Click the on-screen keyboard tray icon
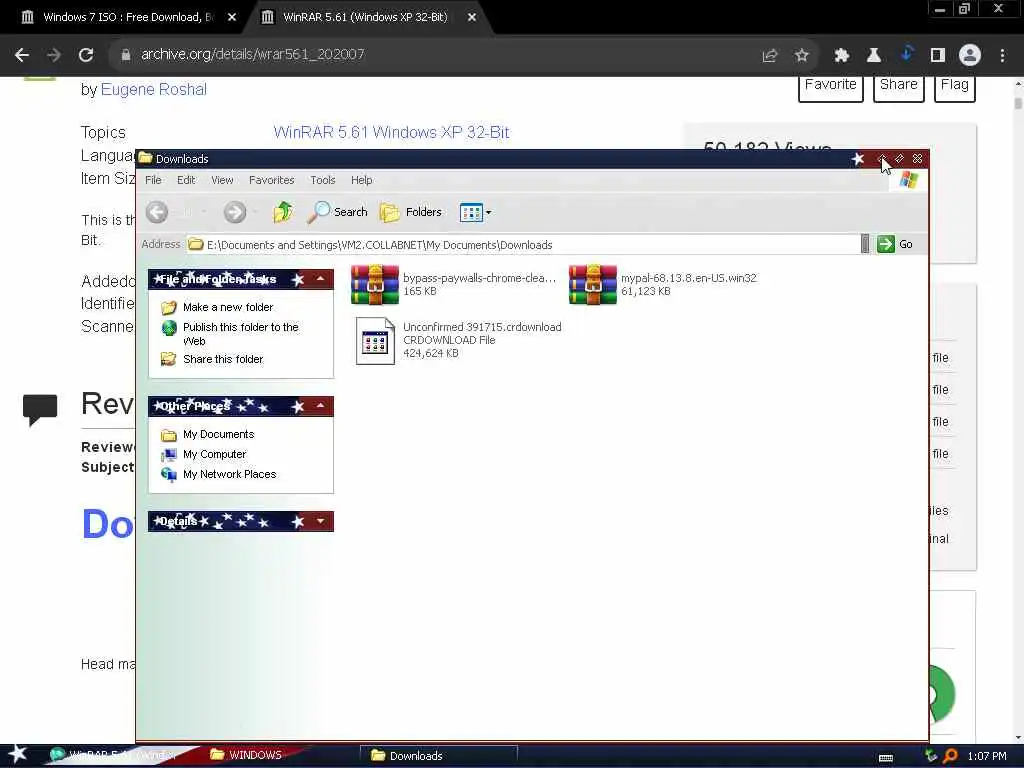The image size is (1024, 768). click(x=886, y=758)
